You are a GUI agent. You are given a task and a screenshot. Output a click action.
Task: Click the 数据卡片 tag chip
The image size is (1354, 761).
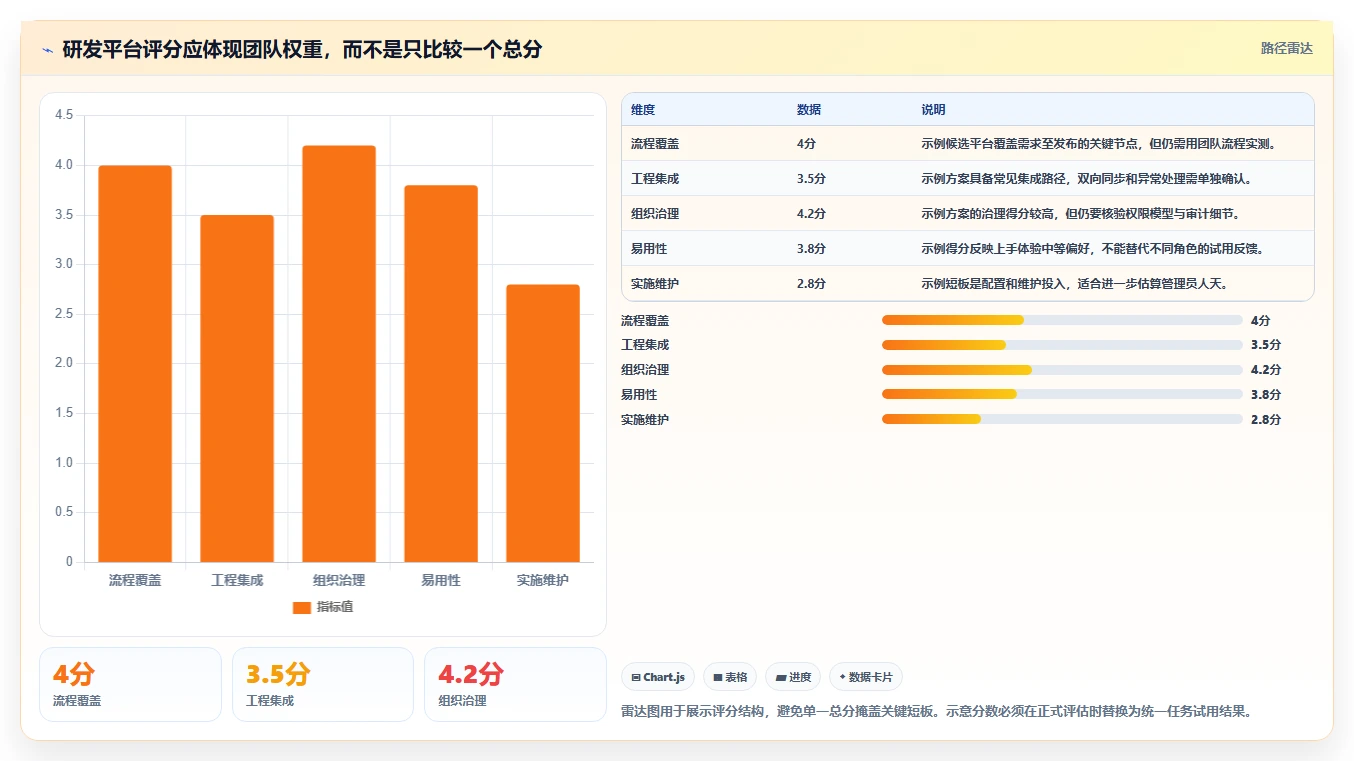866,677
